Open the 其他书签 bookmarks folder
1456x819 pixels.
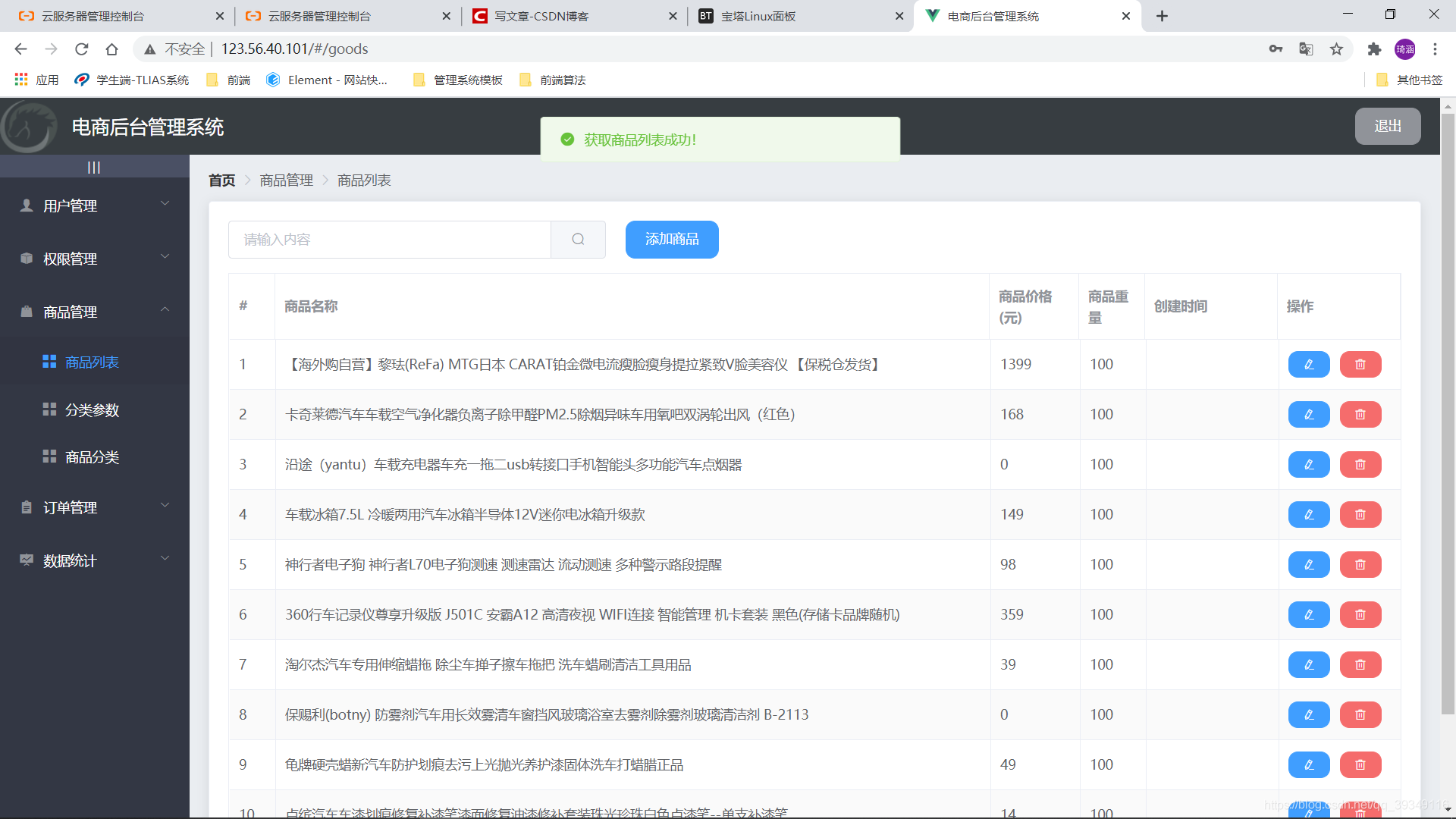[x=1410, y=80]
